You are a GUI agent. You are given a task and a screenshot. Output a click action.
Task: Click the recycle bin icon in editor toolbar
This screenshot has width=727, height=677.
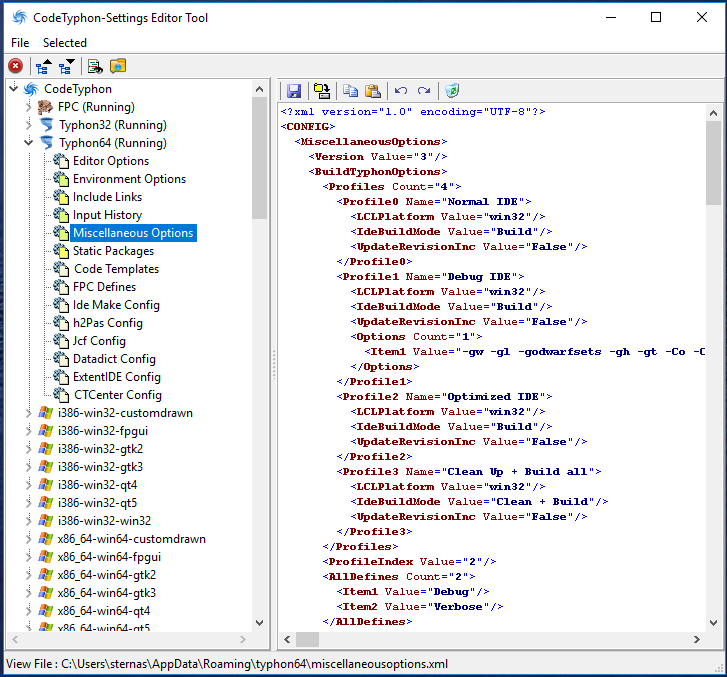(x=452, y=90)
